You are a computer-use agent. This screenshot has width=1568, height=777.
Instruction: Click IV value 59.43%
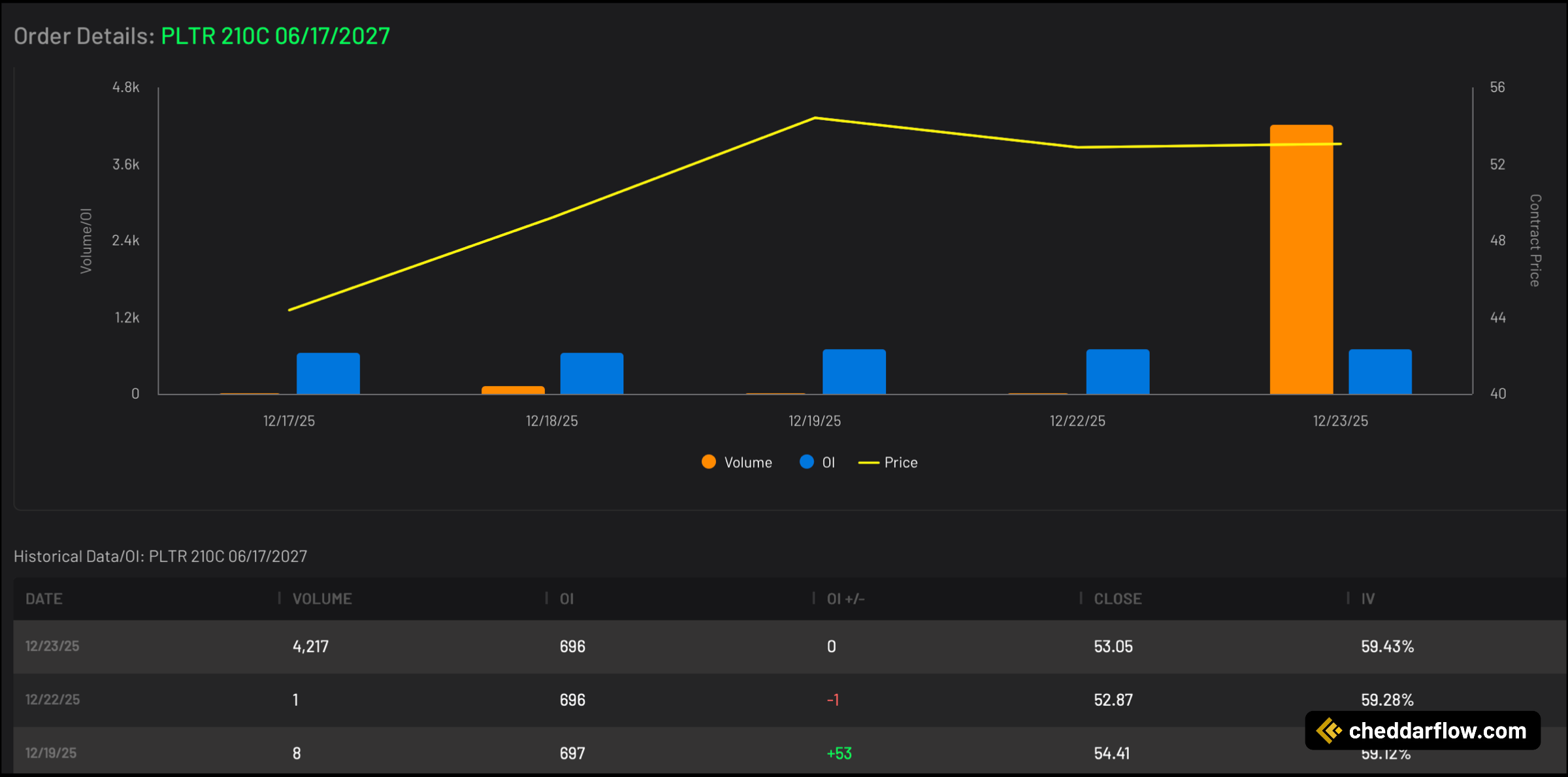click(x=1387, y=646)
